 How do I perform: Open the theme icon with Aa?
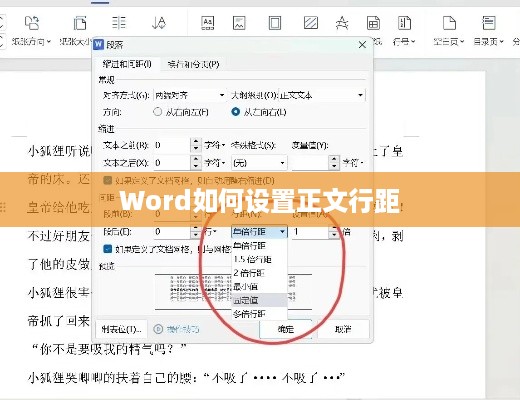point(207,23)
